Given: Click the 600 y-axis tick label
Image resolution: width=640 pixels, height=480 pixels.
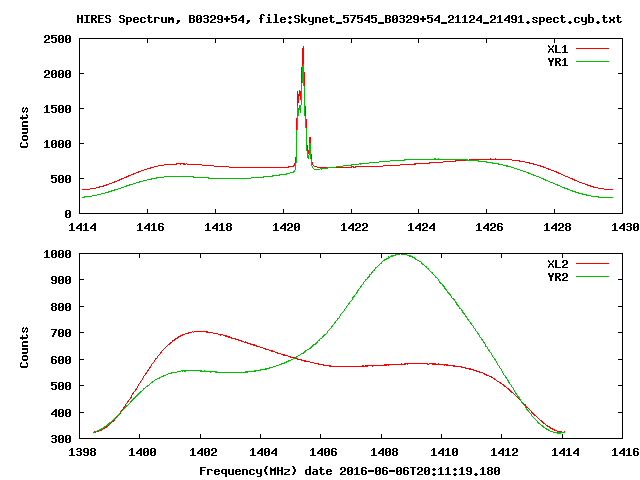Looking at the screenshot, I should point(61,360).
